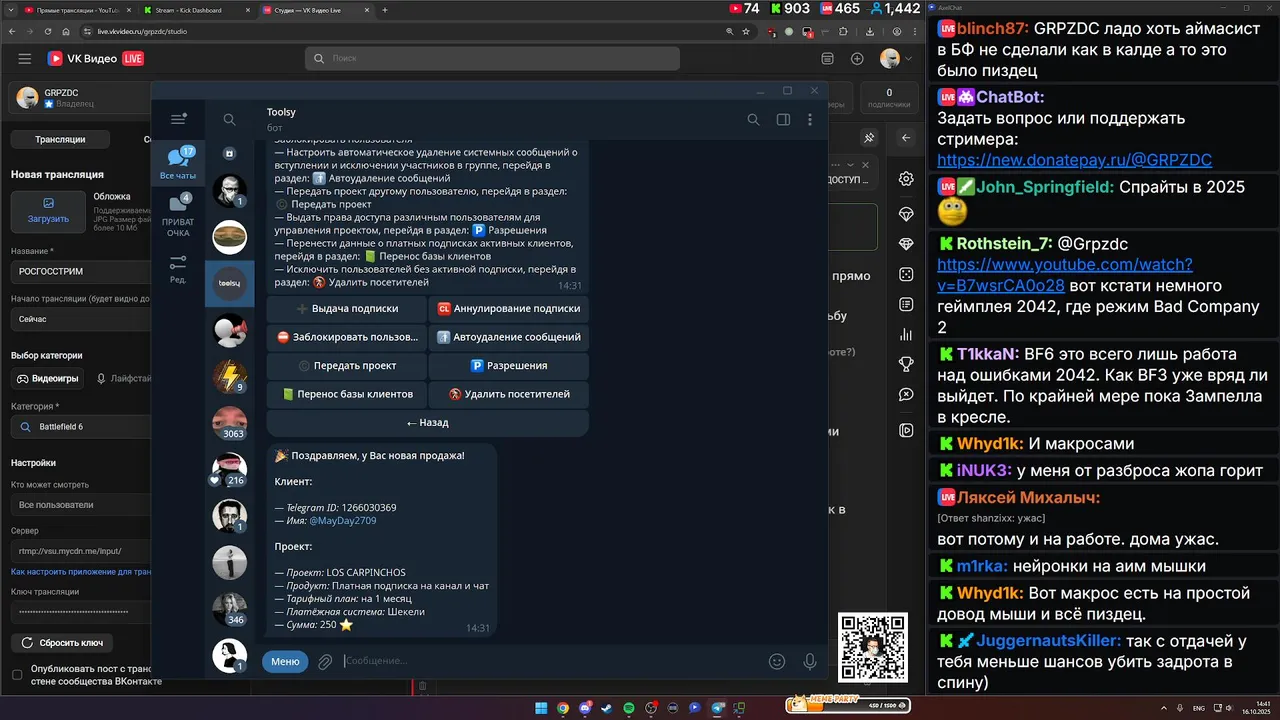The width and height of the screenshot is (1280, 720).
Task: Click the 'Передать проект' bot button
Action: [x=346, y=366]
